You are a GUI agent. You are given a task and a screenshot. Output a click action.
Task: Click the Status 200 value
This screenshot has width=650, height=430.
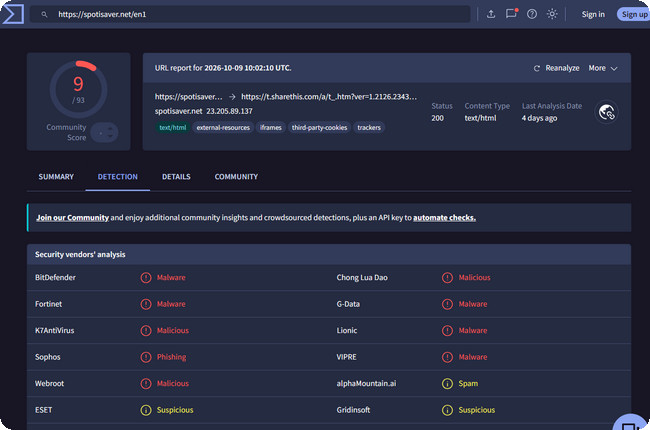click(x=437, y=118)
